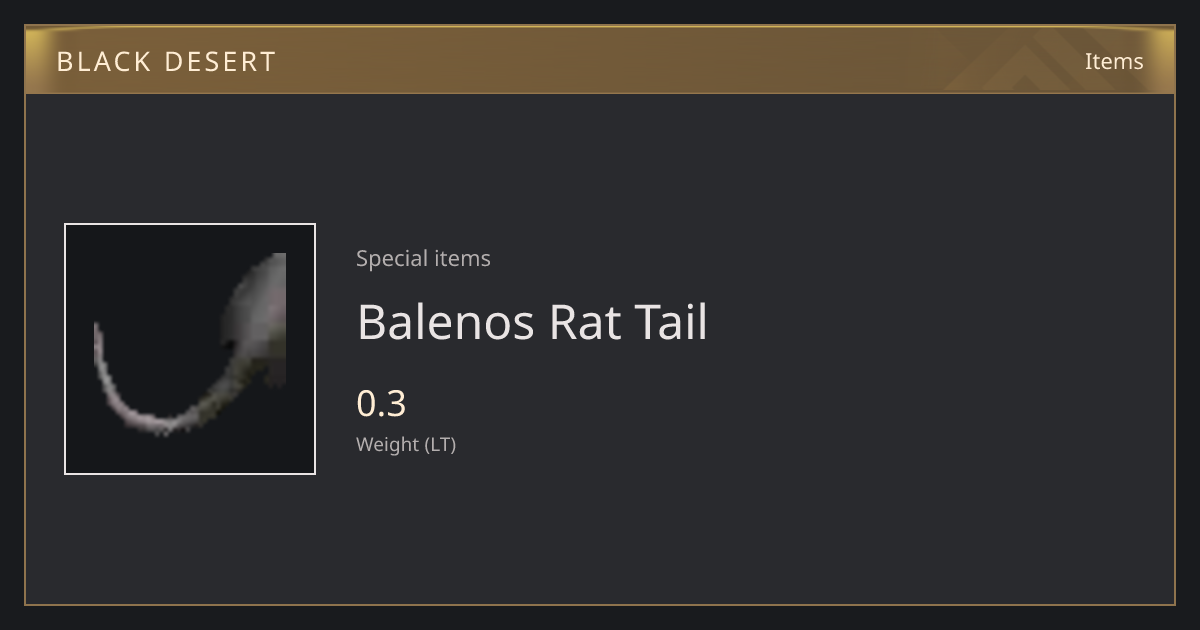Click the 0.3 weight value

pyautogui.click(x=381, y=403)
